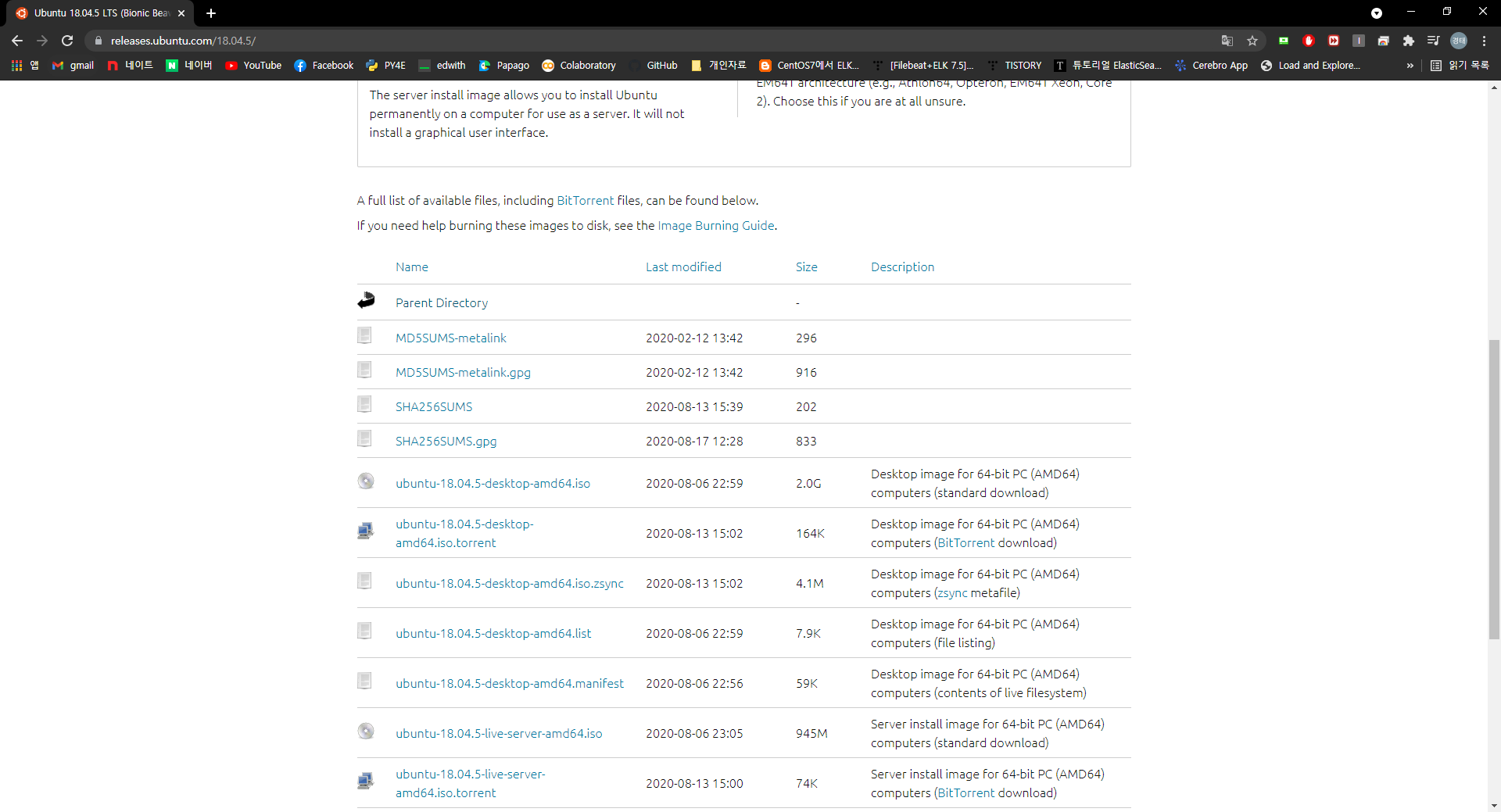Open the edwith bookmark
This screenshot has height=812, width=1501.
(x=442, y=66)
